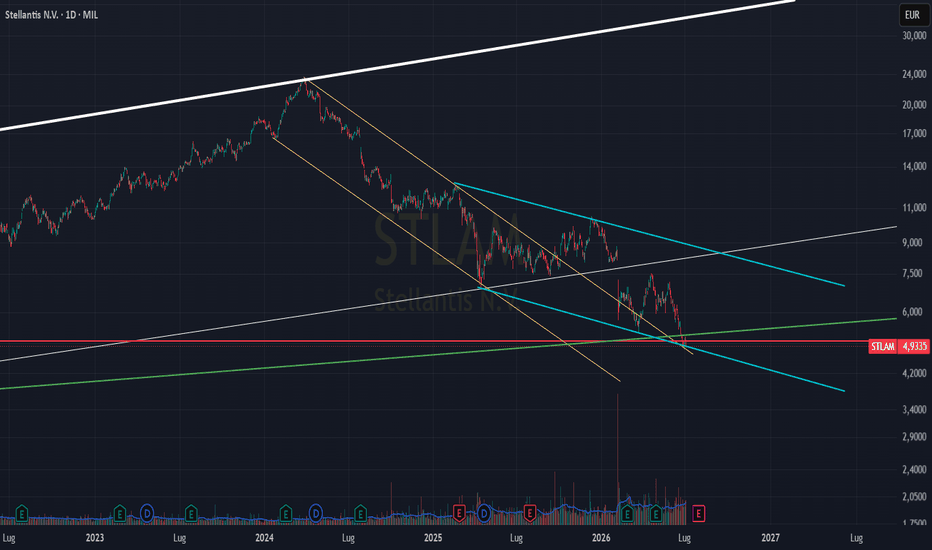Click the 2,900 price axis label
This screenshot has width=932, height=550.
pyautogui.click(x=914, y=436)
